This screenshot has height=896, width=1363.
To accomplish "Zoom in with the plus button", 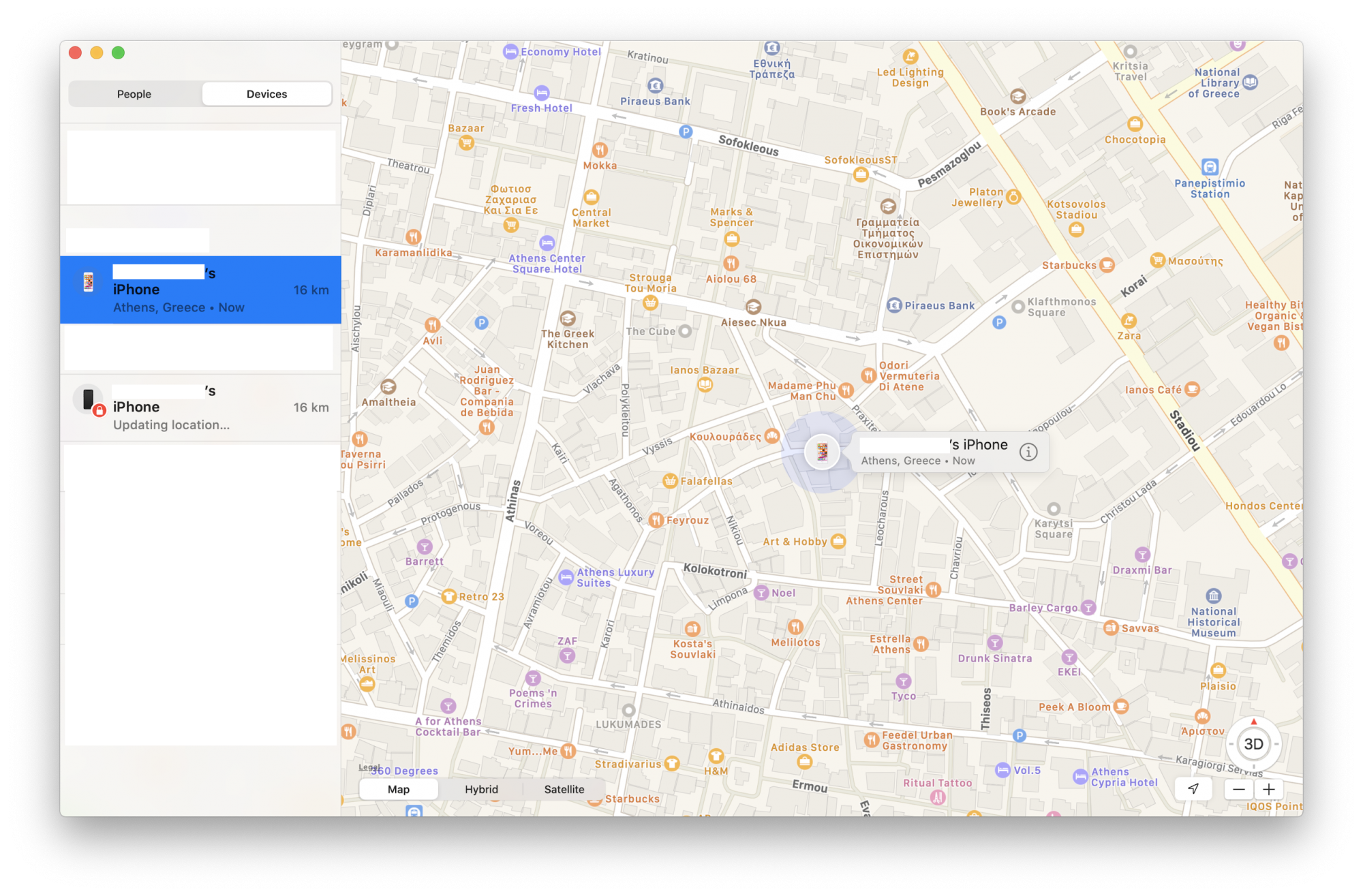I will [1268, 789].
